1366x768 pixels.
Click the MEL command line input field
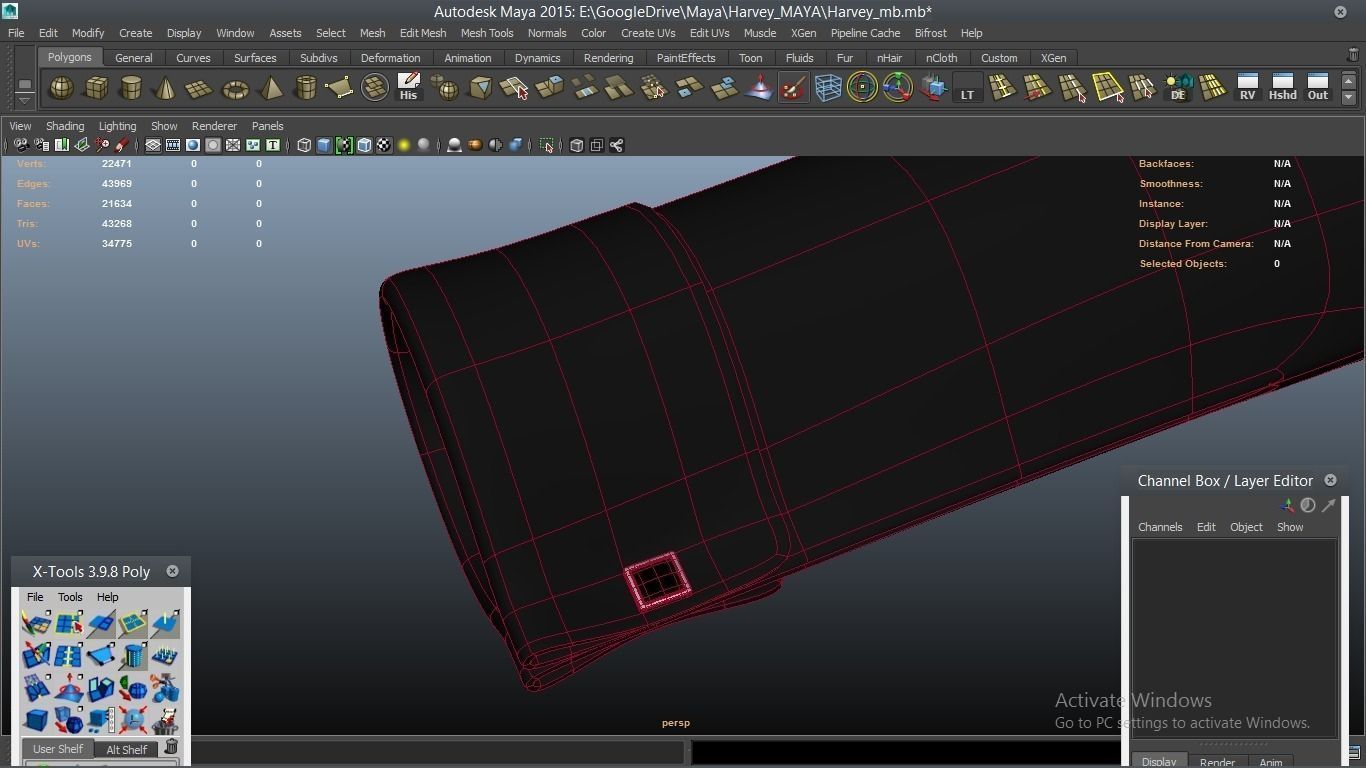[x=437, y=751]
